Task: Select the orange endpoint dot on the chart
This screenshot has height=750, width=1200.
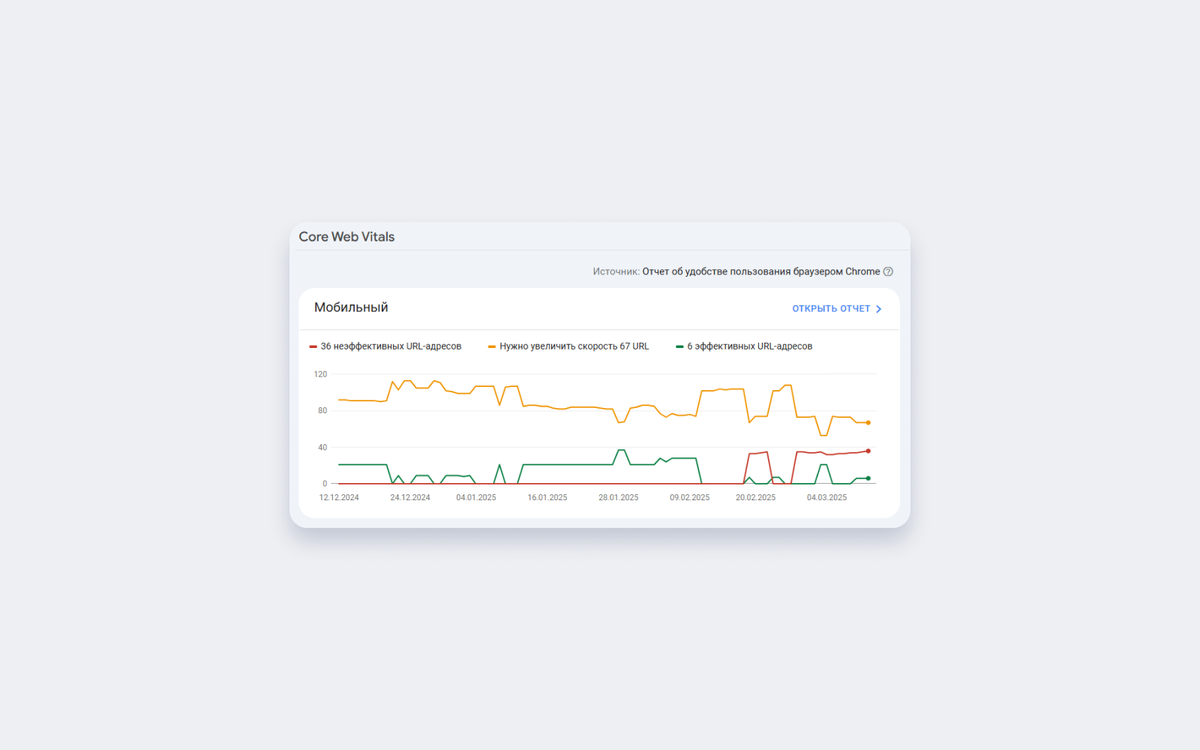Action: tap(868, 423)
